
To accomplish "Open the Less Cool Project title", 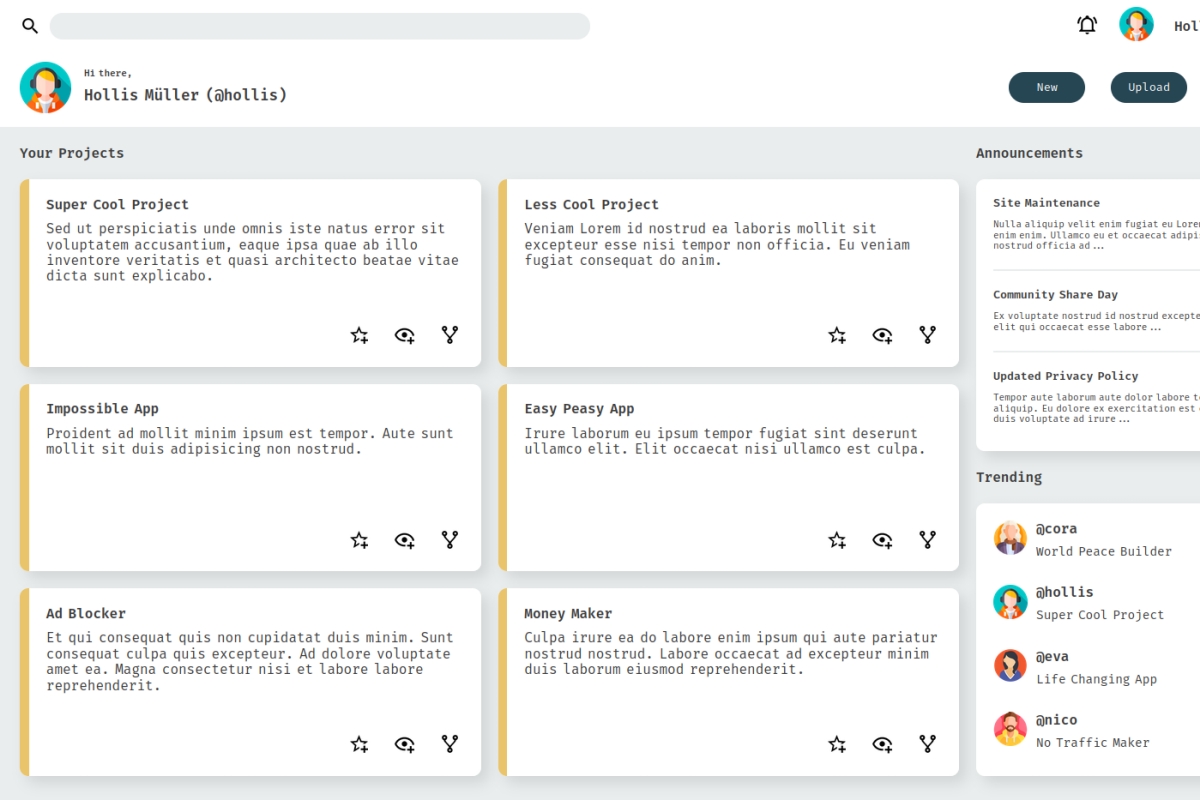I will [x=591, y=204].
